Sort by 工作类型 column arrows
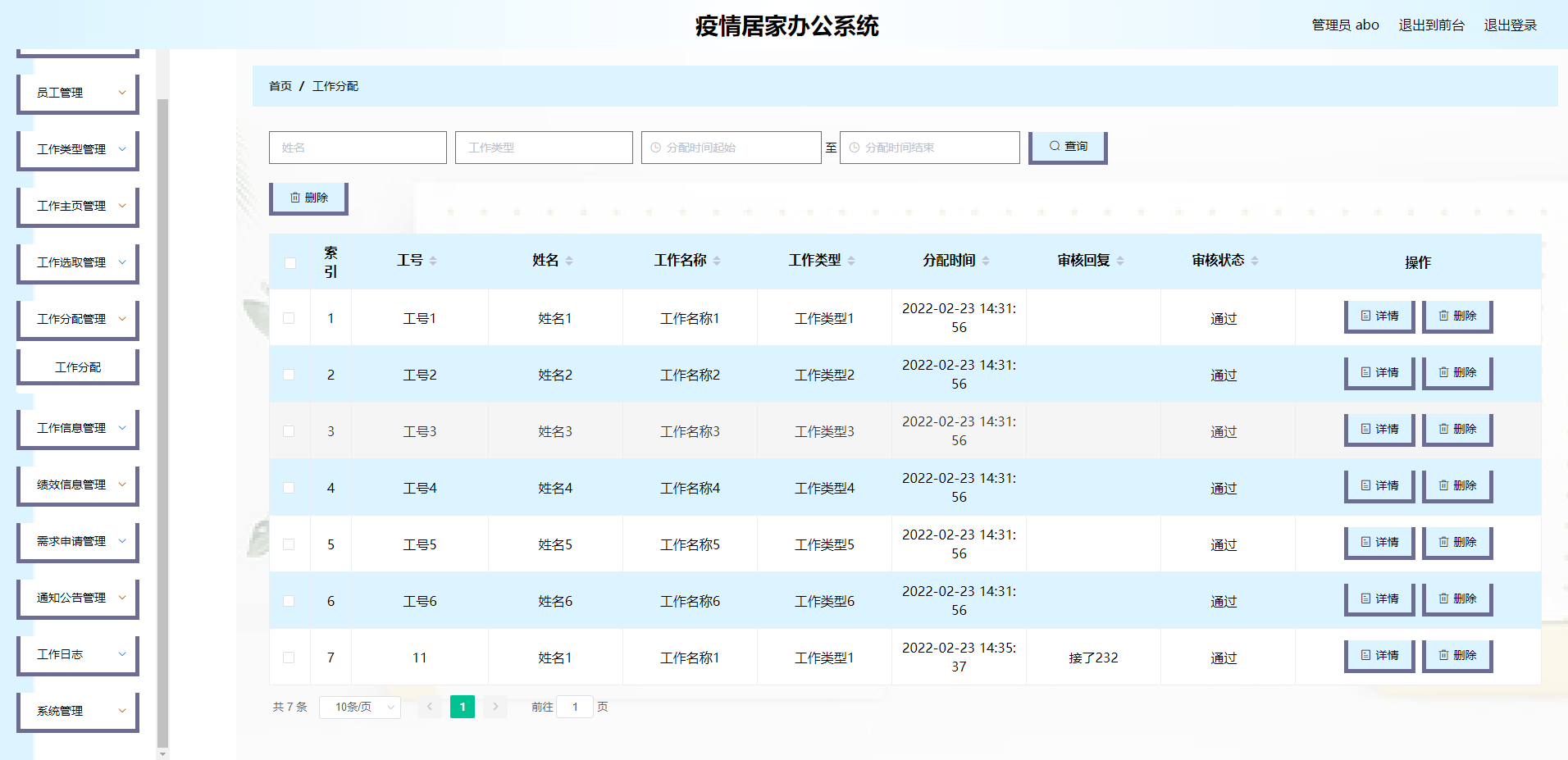This screenshot has height=760, width=1568. click(x=851, y=261)
